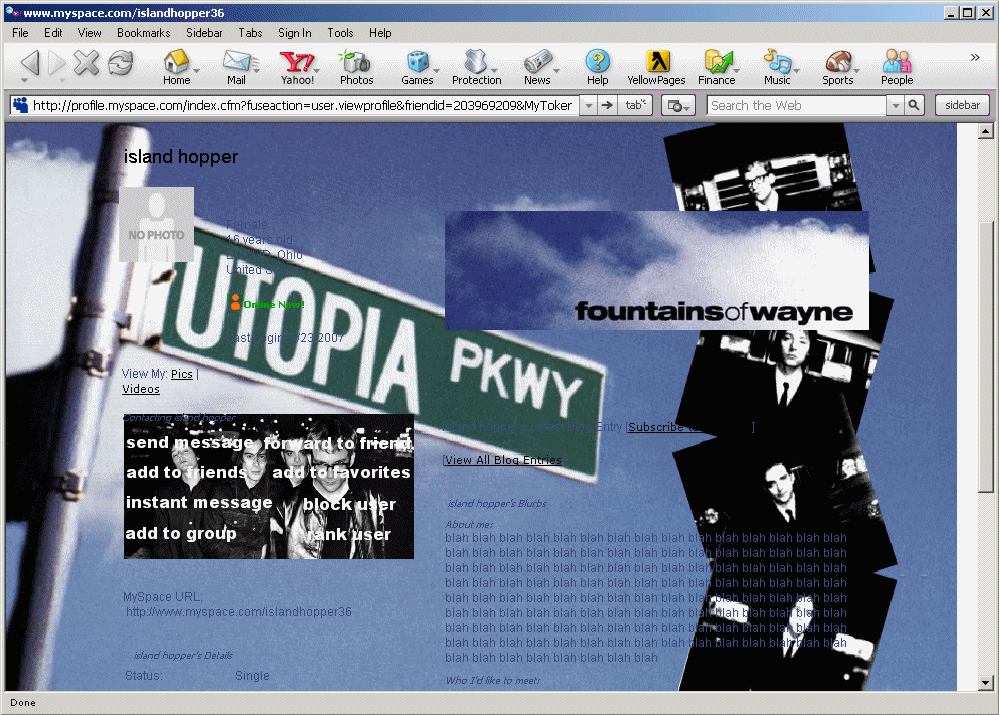This screenshot has height=715, width=999.
Task: Stop loading the page
Action: tap(87, 63)
